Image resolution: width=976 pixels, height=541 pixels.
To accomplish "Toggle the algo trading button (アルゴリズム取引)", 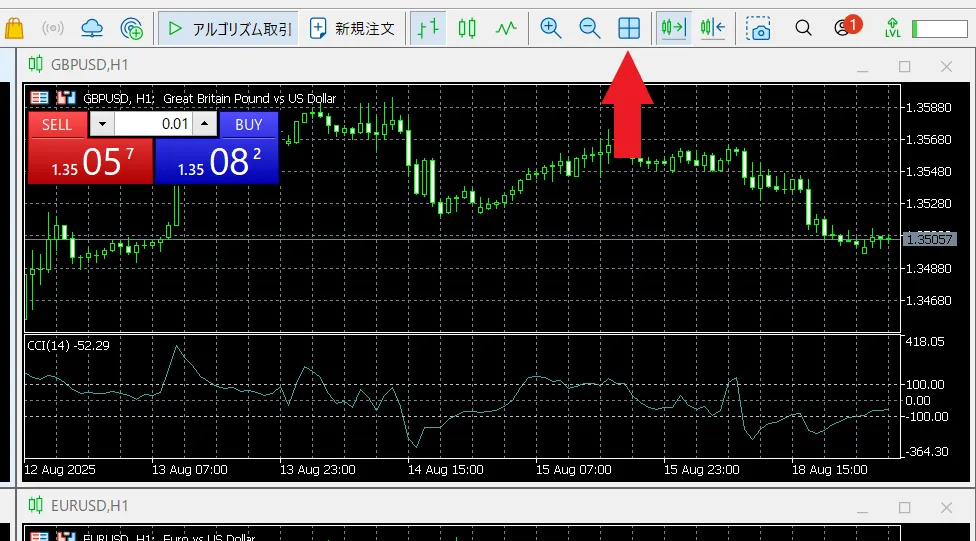I will [229, 29].
